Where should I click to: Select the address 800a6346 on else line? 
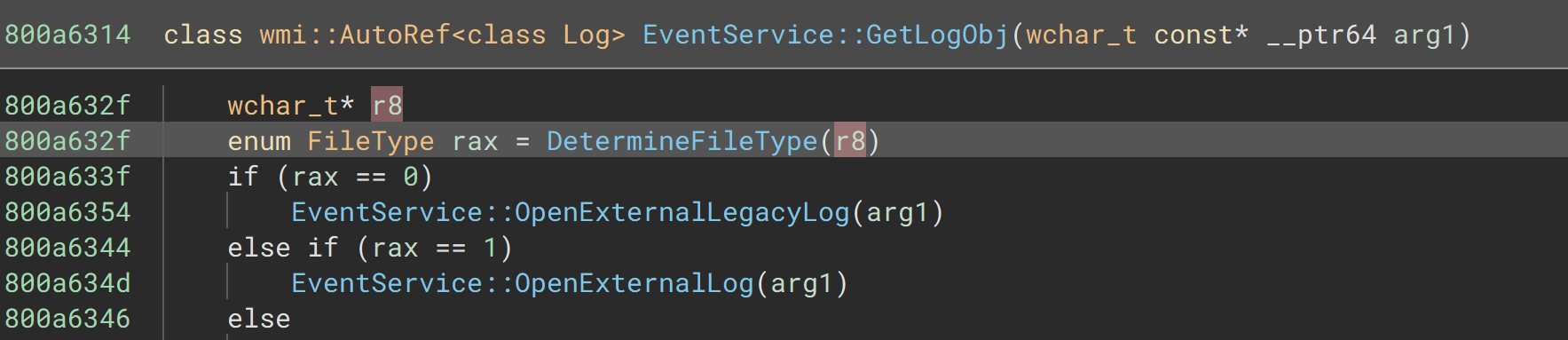67,319
